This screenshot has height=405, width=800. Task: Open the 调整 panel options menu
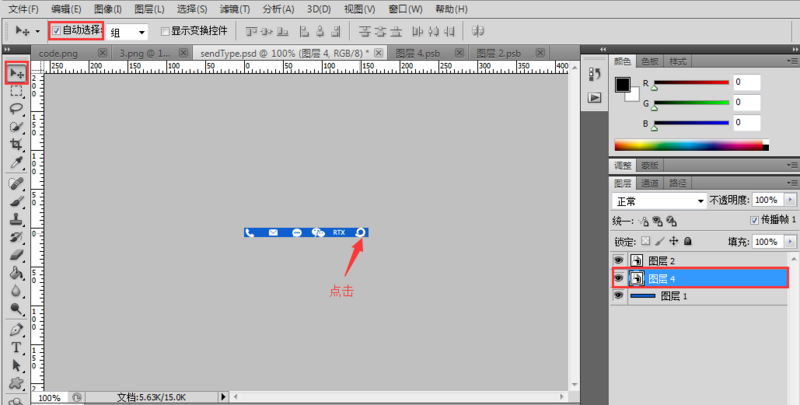point(792,165)
